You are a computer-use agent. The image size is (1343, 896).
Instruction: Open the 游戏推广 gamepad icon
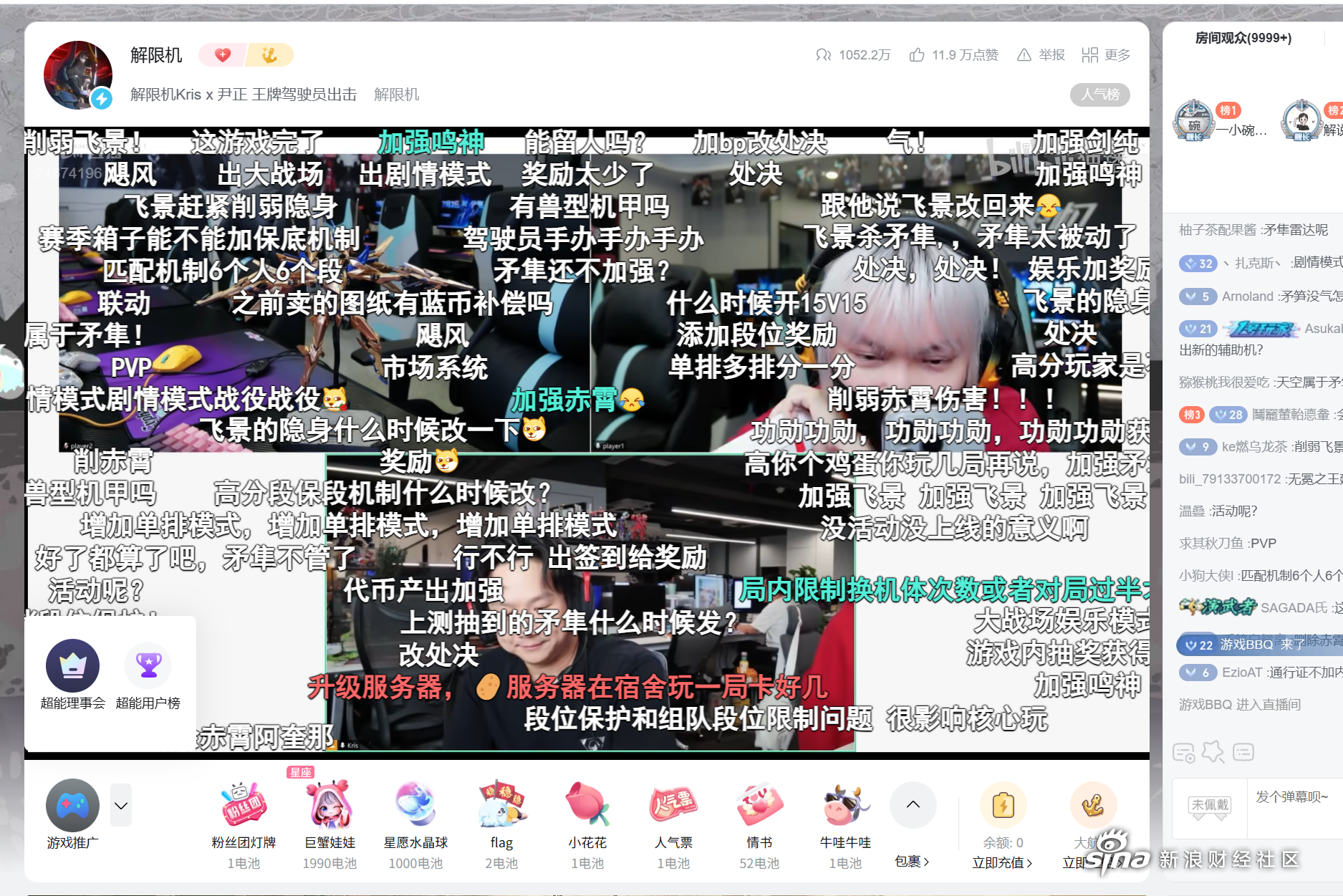pyautogui.click(x=73, y=805)
